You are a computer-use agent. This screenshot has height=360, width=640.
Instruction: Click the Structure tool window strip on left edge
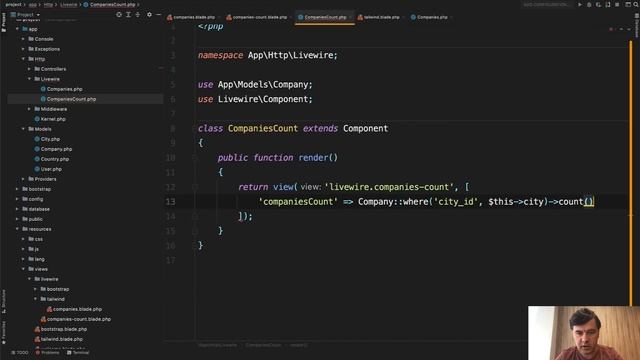click(x=4, y=301)
